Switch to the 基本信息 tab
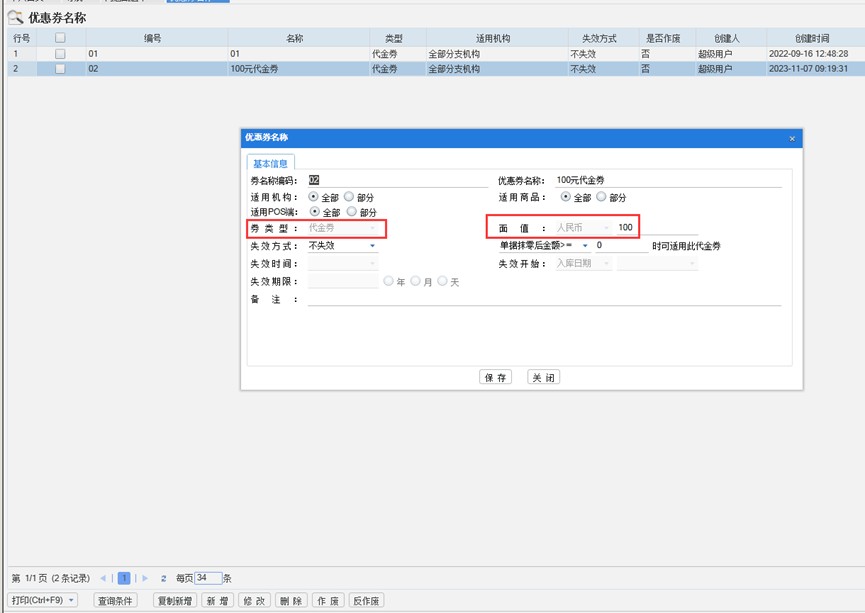 pyautogui.click(x=270, y=163)
